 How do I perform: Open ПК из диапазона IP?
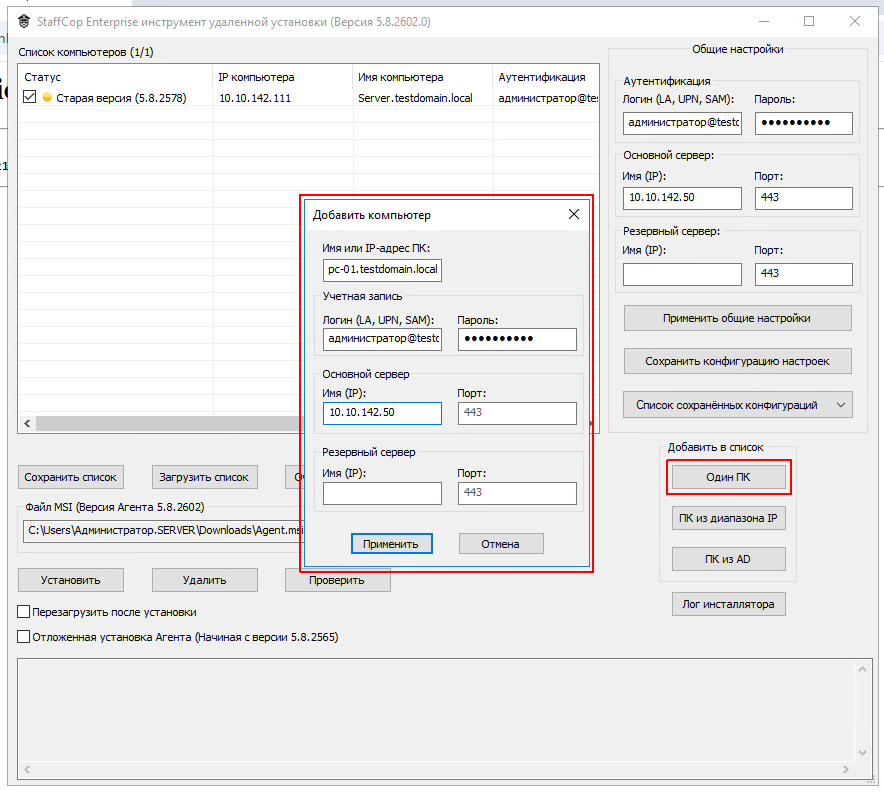coord(728,518)
